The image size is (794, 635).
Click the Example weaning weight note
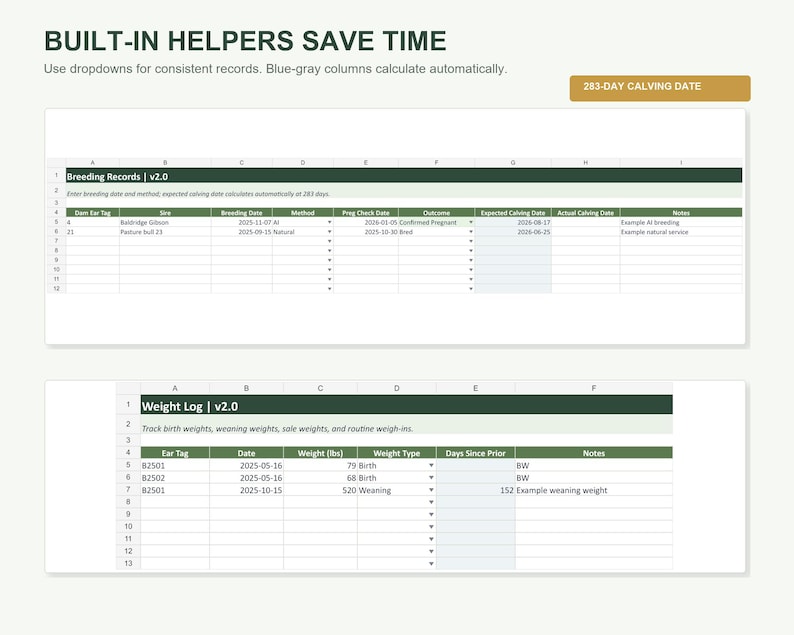point(594,490)
